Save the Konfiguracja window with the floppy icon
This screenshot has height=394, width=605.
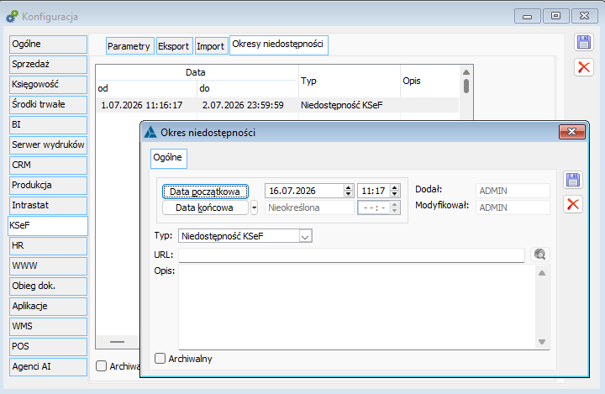(583, 42)
